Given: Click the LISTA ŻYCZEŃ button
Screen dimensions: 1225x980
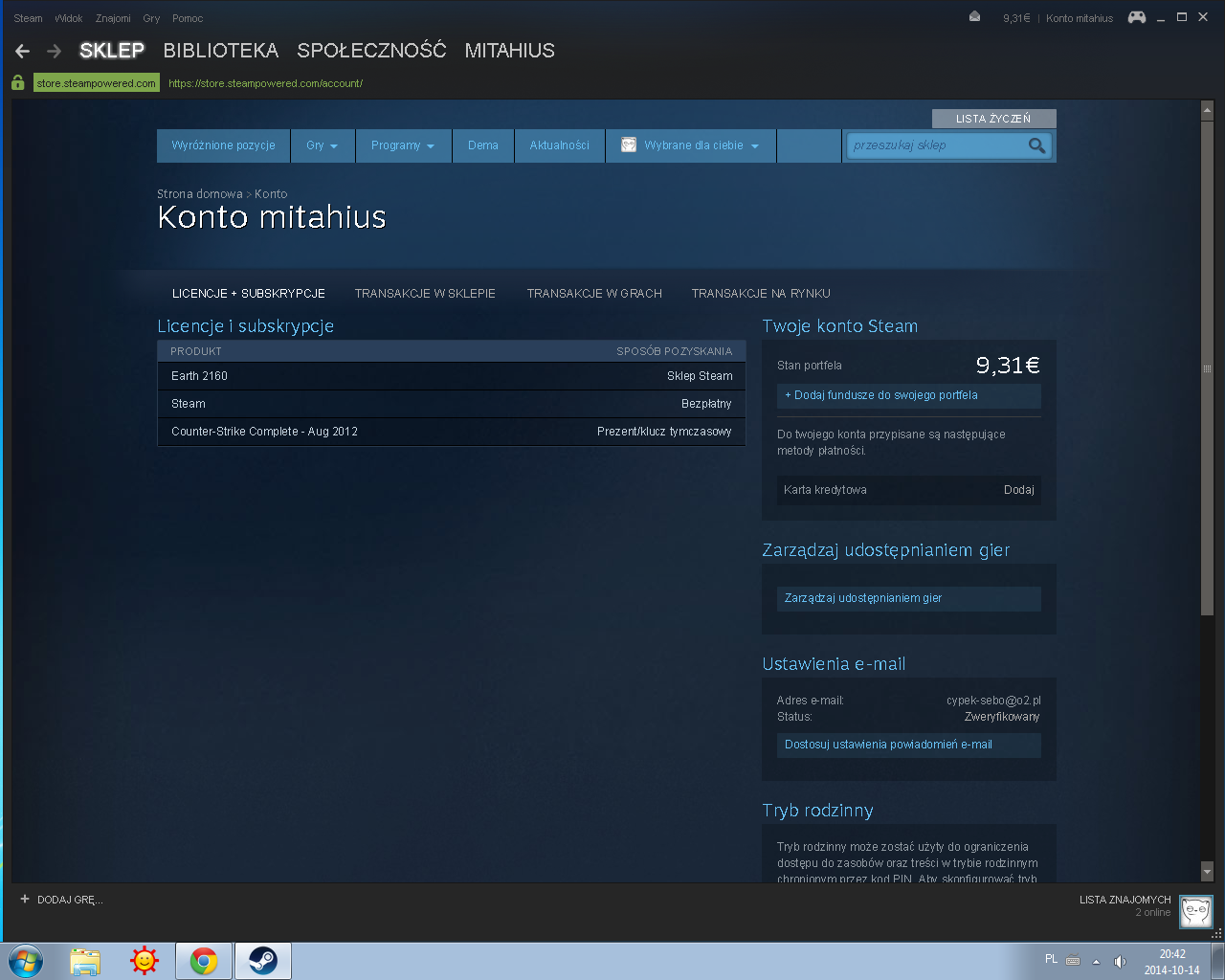Looking at the screenshot, I should [994, 119].
